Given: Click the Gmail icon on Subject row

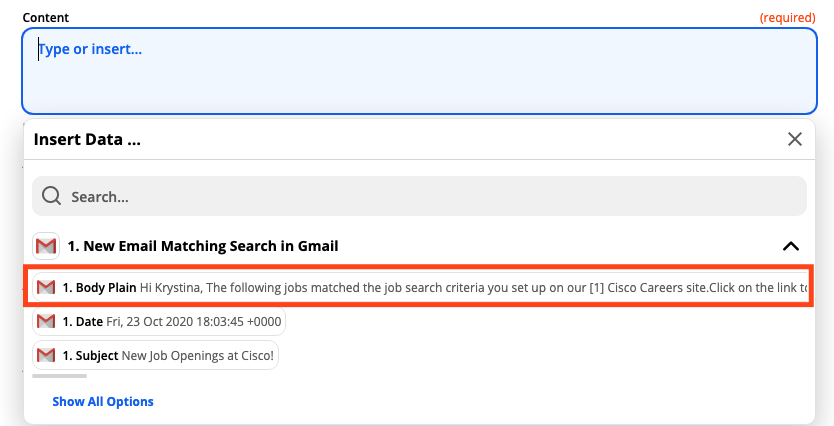Looking at the screenshot, I should pos(46,355).
